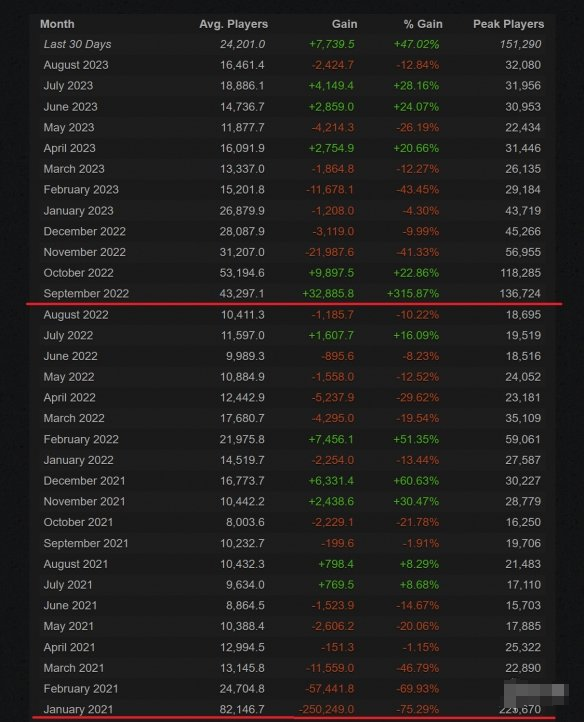
Task: Click January 2021 month cell
Action: tap(78, 710)
